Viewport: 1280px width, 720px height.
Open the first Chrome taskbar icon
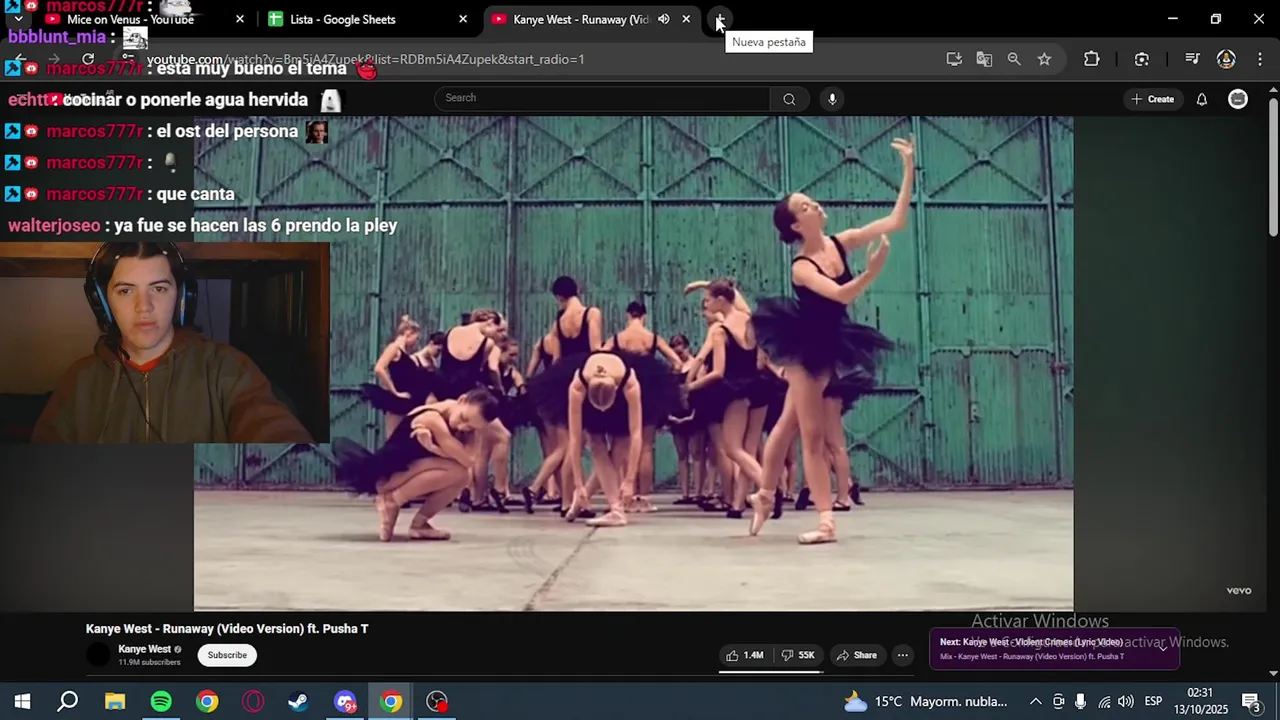tap(207, 701)
